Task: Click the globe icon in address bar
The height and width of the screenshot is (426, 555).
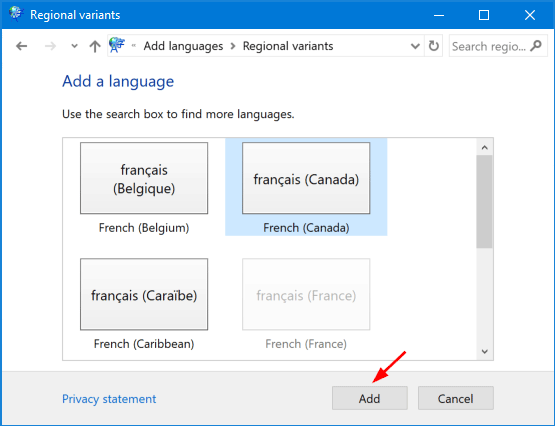Action: (117, 45)
